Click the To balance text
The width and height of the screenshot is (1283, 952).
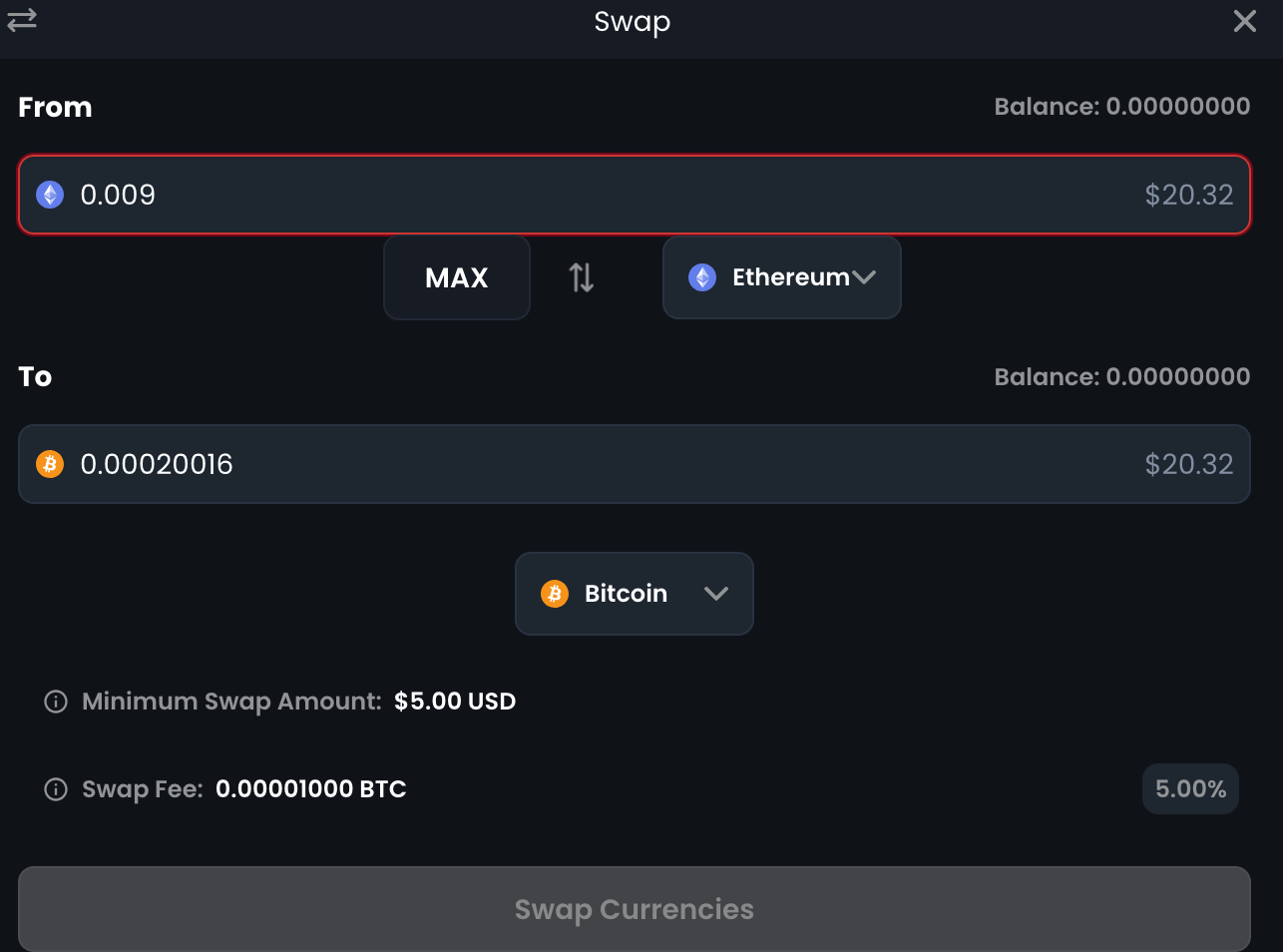[1122, 376]
